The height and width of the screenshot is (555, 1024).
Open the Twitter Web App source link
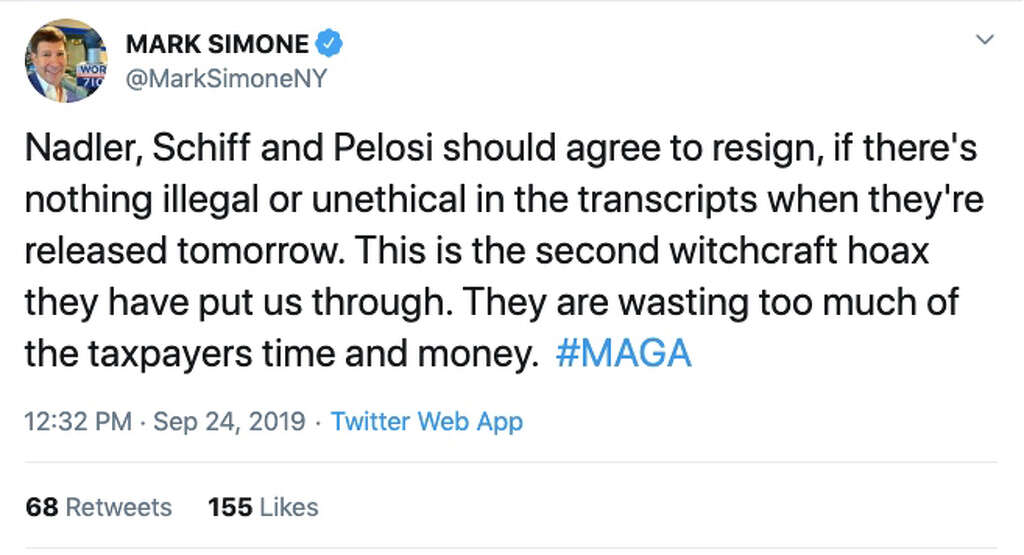click(x=426, y=422)
